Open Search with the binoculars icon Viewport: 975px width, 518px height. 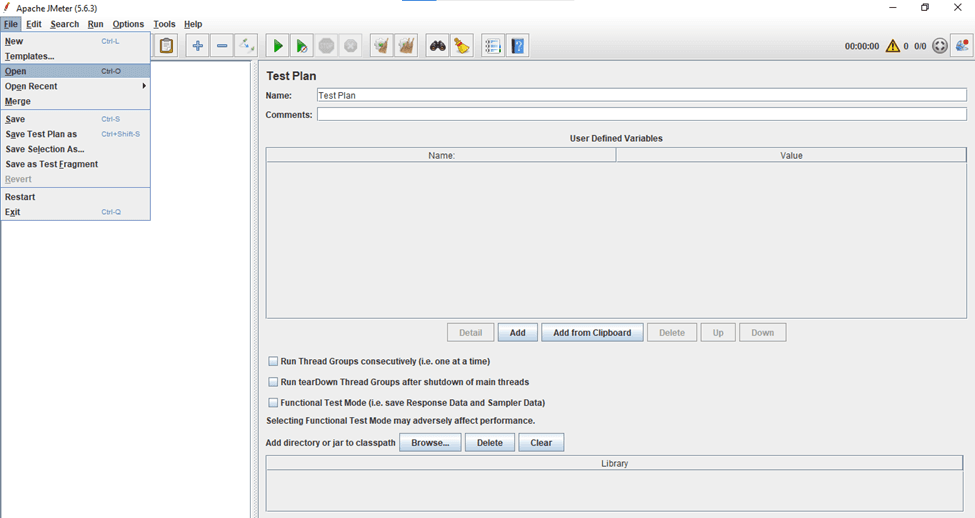pyautogui.click(x=438, y=45)
